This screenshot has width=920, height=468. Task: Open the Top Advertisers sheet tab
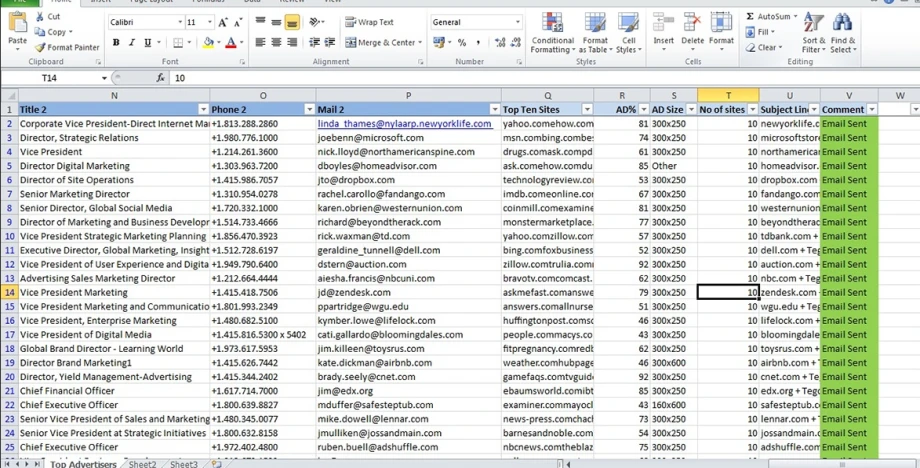[82, 464]
